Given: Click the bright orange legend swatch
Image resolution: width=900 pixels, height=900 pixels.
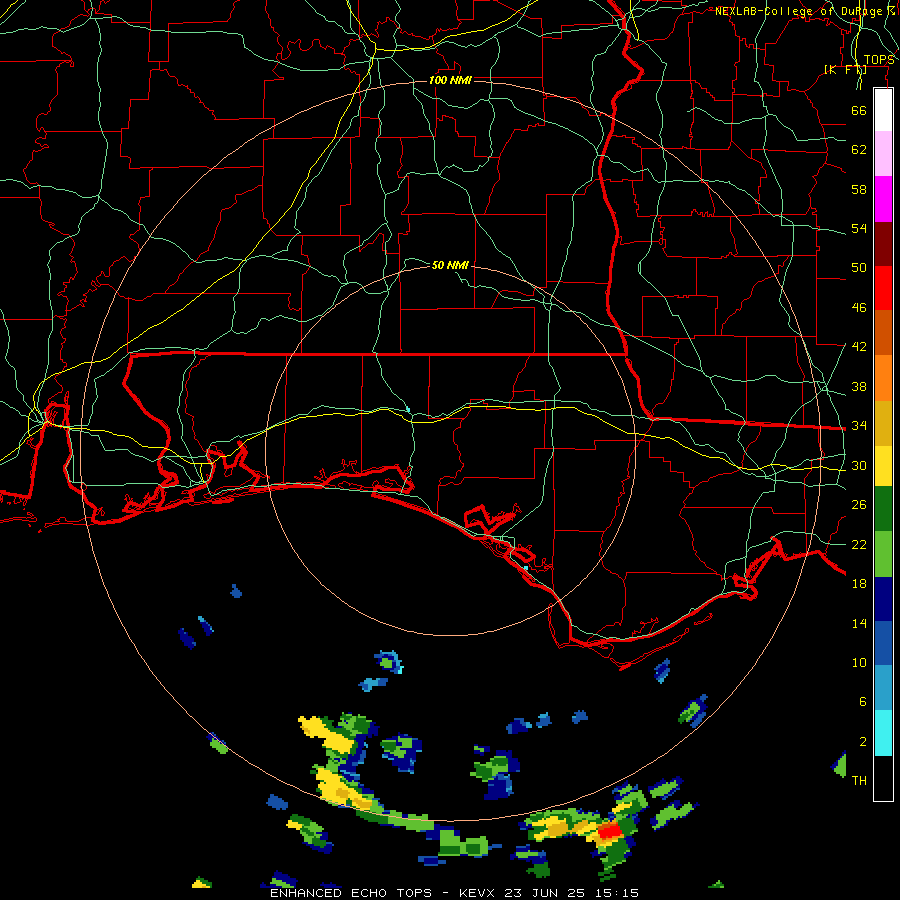Looking at the screenshot, I should 883,378.
